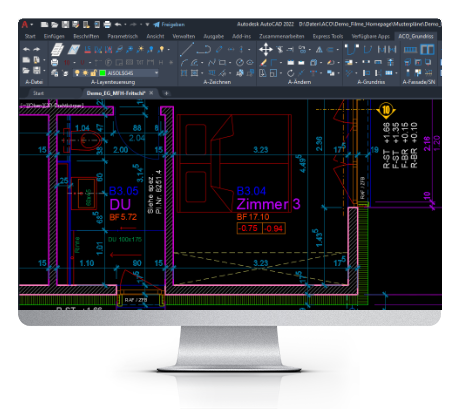
Task: Select the Move four-arrow tool in A-Ändern
Action: pos(266,50)
